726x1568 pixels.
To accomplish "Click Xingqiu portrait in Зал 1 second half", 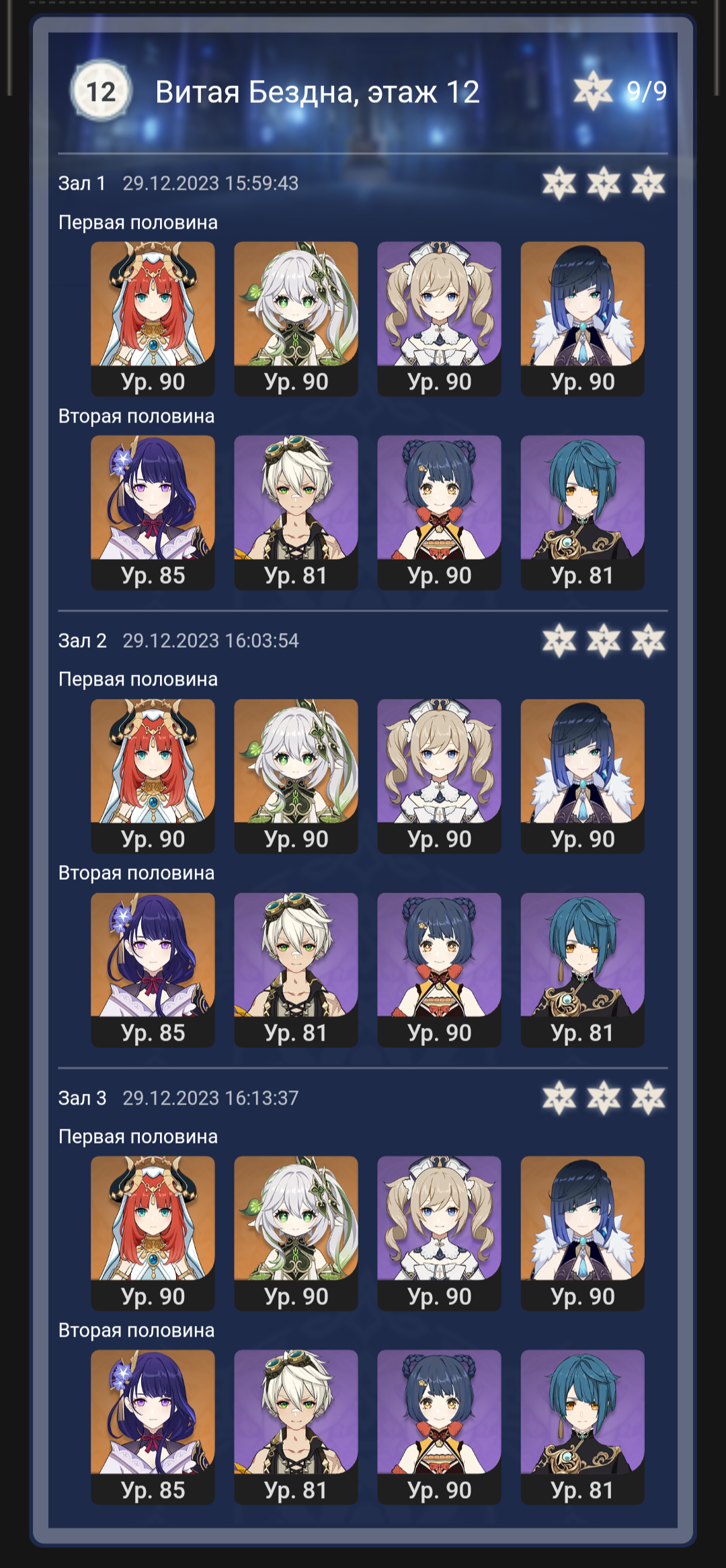I will [x=582, y=513].
